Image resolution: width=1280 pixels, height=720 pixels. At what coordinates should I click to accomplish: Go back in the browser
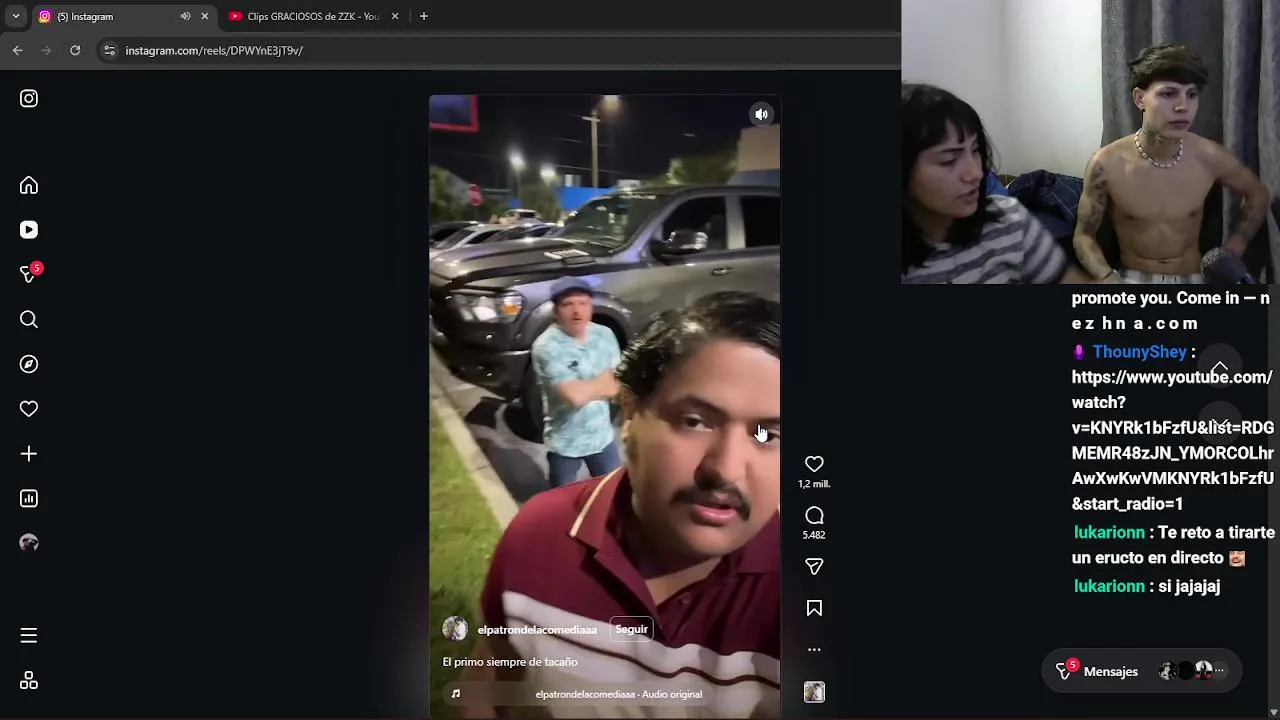click(18, 50)
